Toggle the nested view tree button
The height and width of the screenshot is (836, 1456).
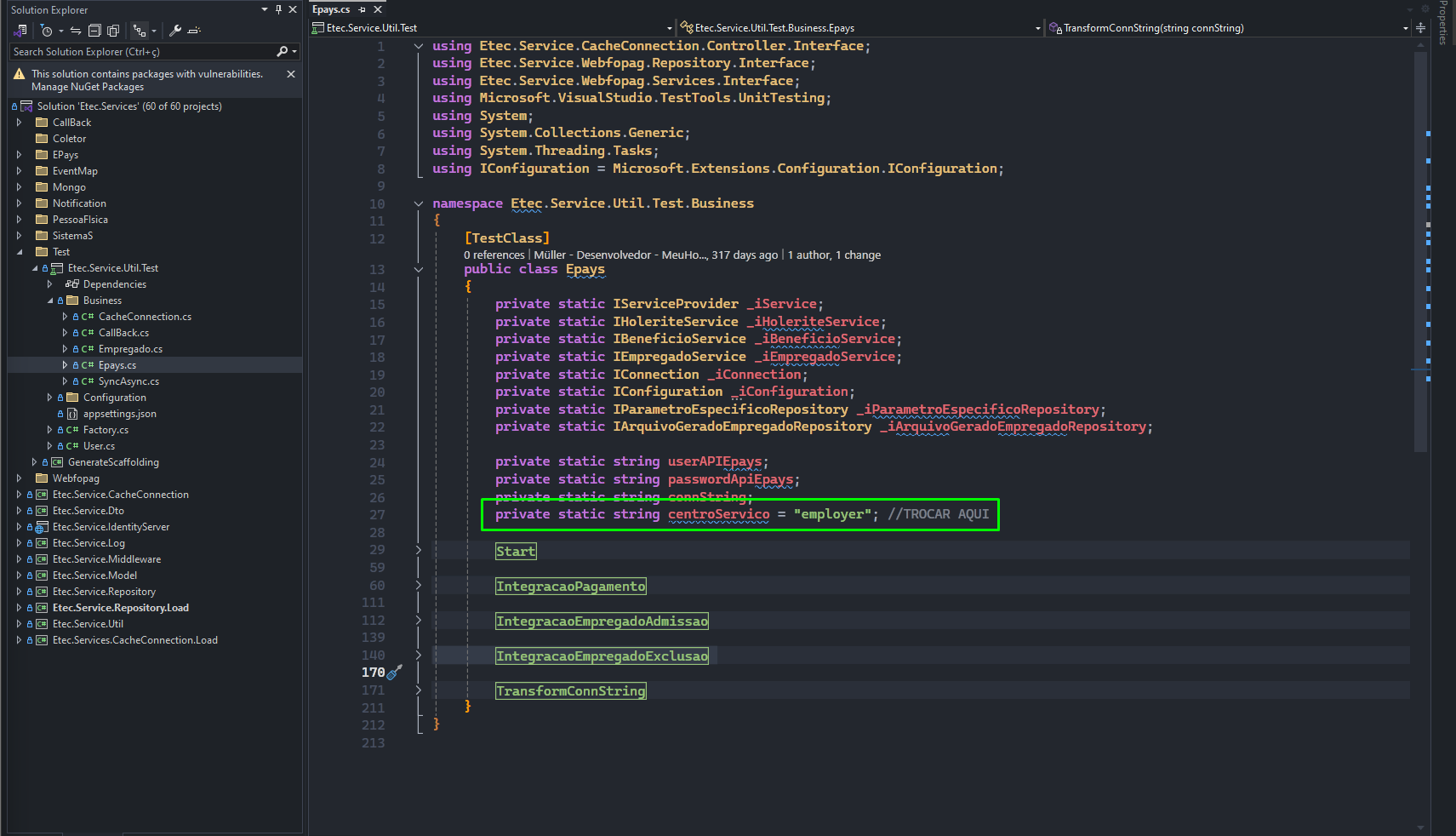click(140, 31)
